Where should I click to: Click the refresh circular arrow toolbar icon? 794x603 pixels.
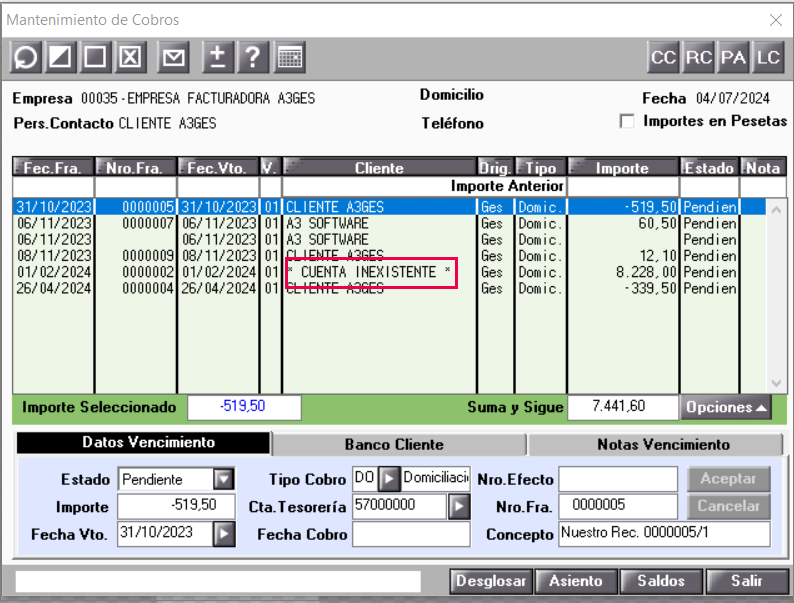(26, 57)
